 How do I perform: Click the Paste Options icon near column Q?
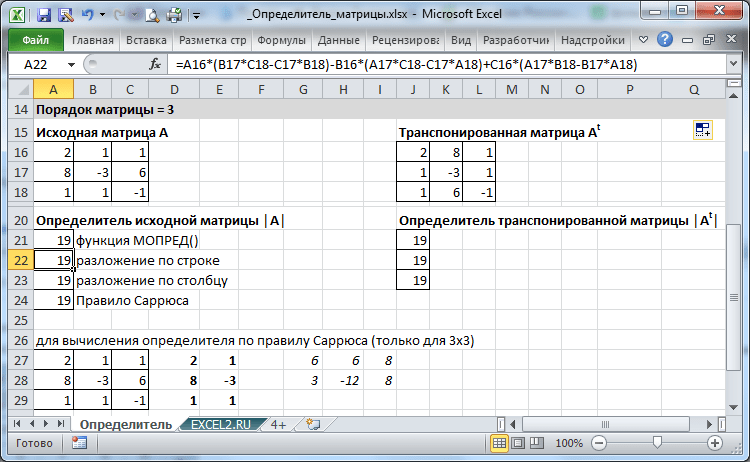[x=703, y=130]
